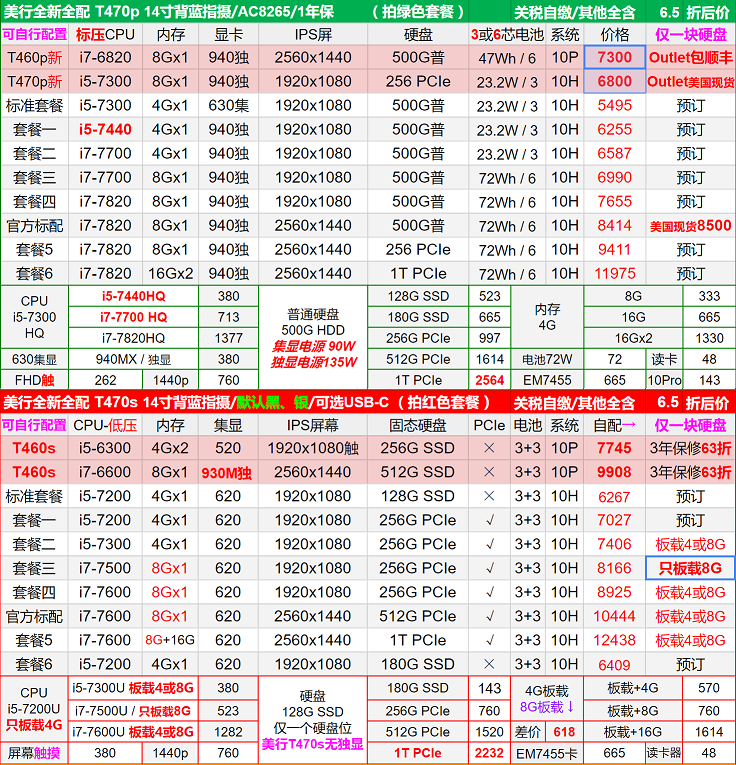
Task: Select the '集显电源 90W' text
Action: tap(314, 346)
